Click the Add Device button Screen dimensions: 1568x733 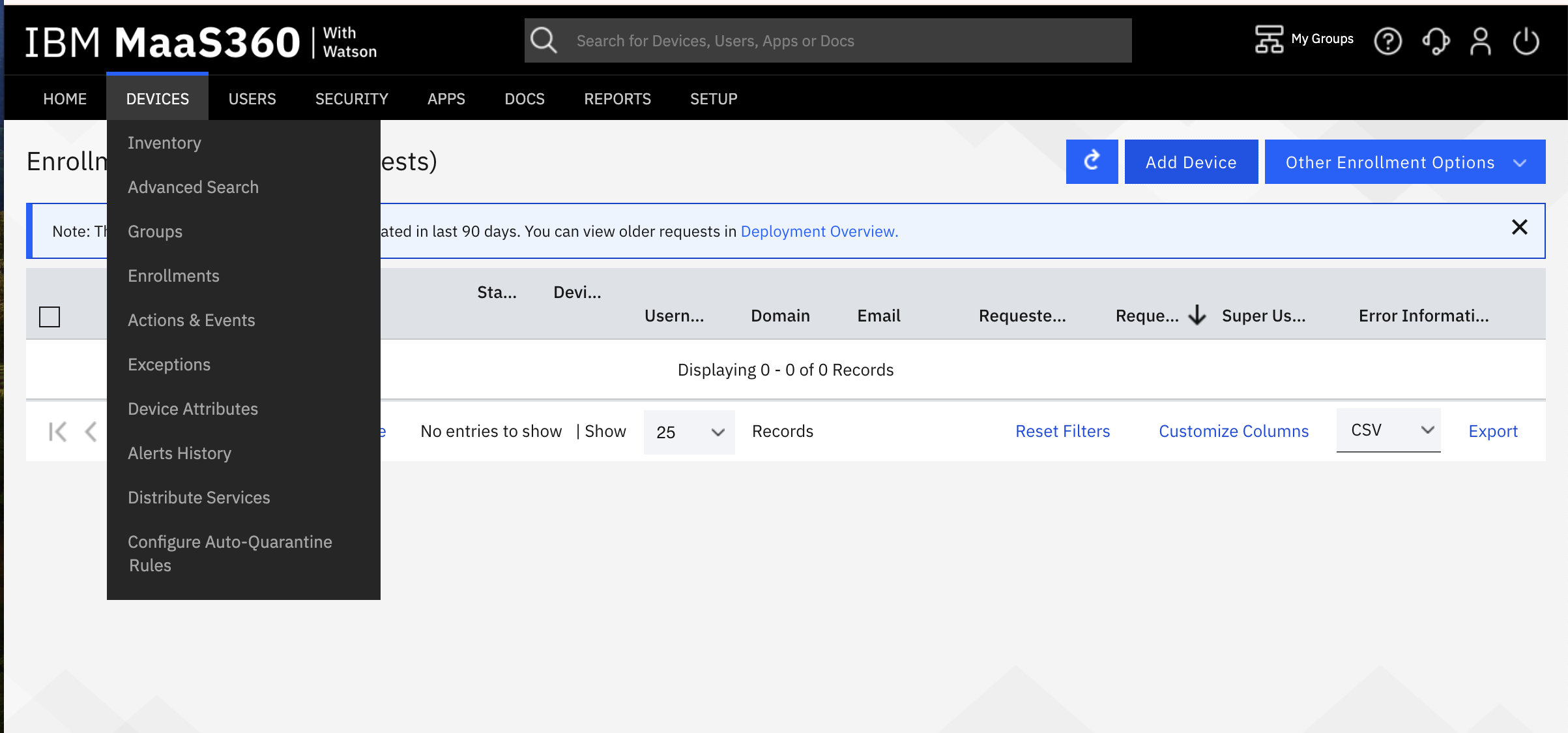point(1191,162)
